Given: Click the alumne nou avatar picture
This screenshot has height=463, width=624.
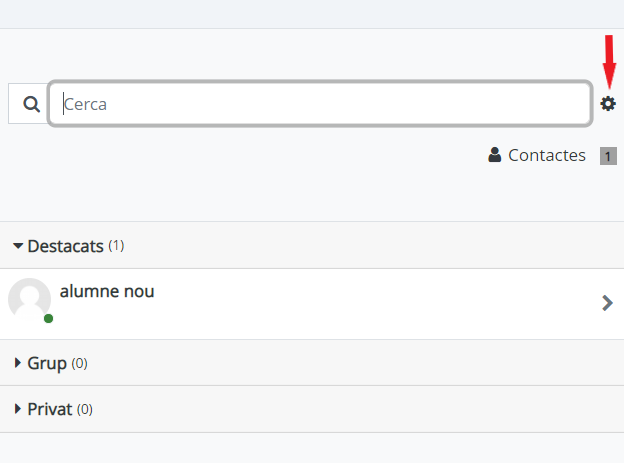Looking at the screenshot, I should [29, 299].
